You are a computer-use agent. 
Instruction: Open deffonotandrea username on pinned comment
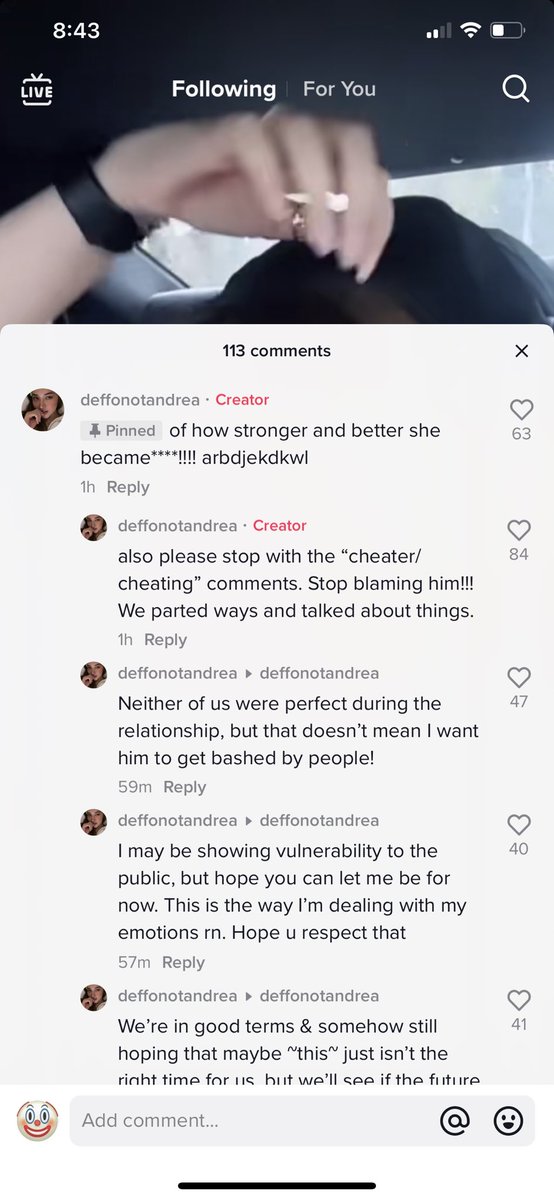pos(140,400)
